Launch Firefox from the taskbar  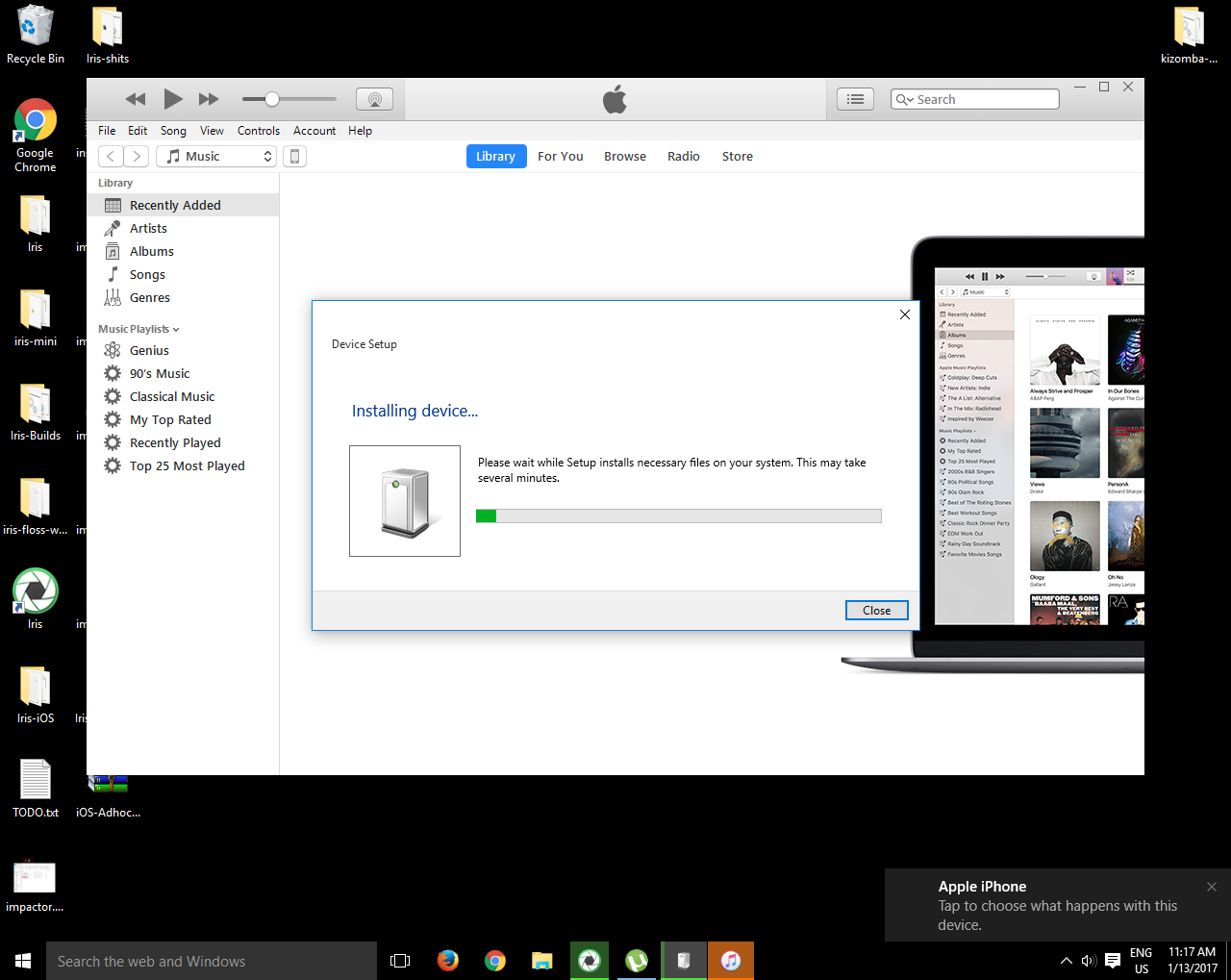[x=447, y=961]
